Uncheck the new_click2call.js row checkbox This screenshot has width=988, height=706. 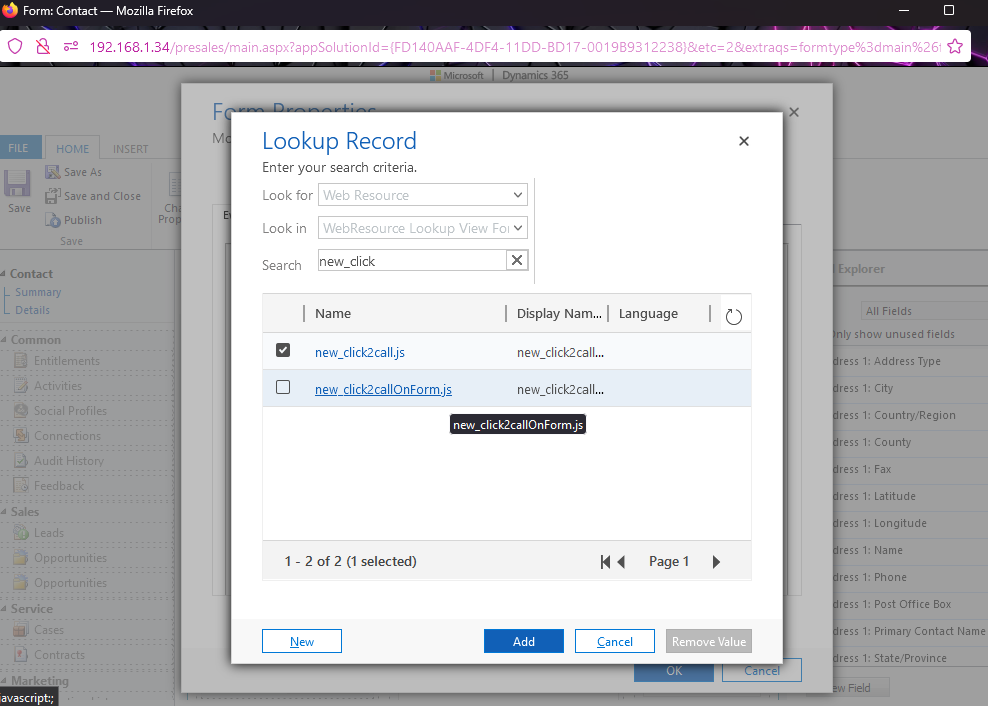click(283, 351)
